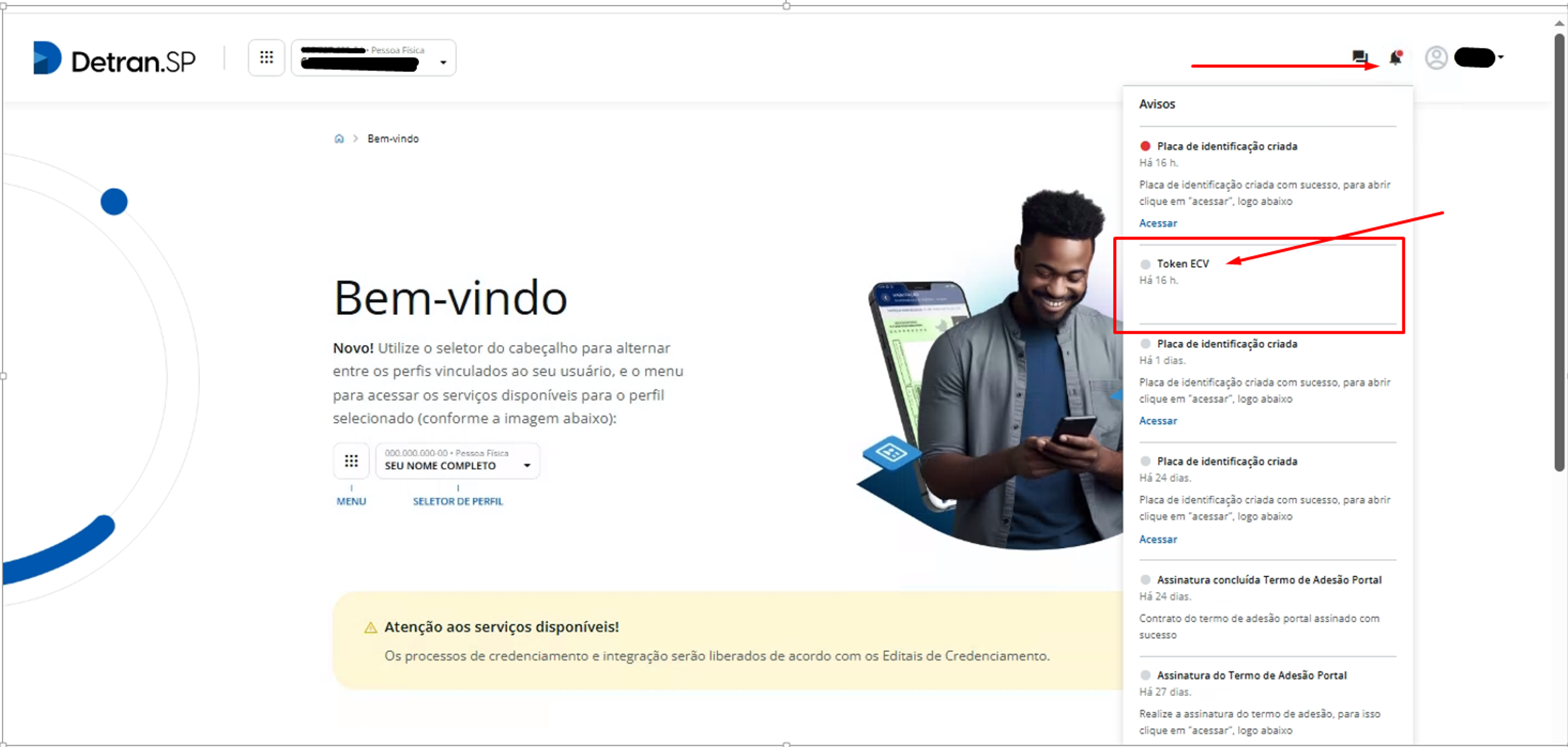Click gray status dot beside Token ECV
This screenshot has width=1568, height=747.
1145,264
